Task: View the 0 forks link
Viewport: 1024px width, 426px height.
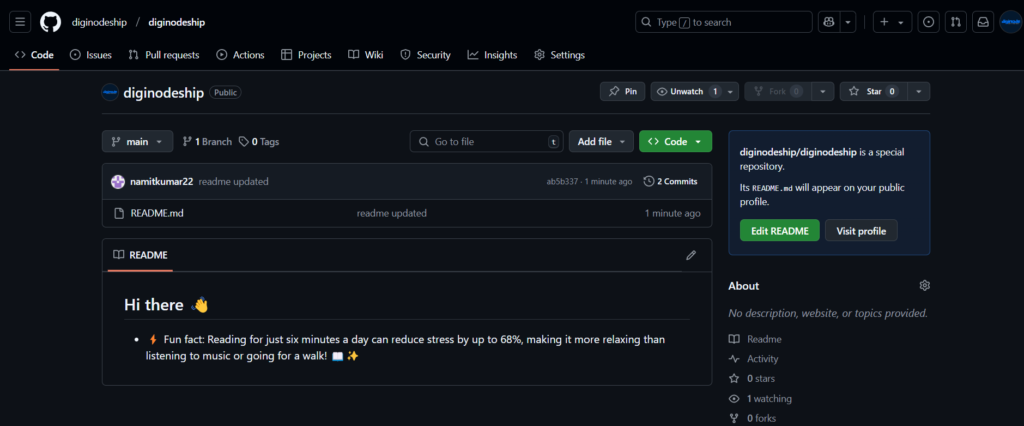Action: coord(752,418)
